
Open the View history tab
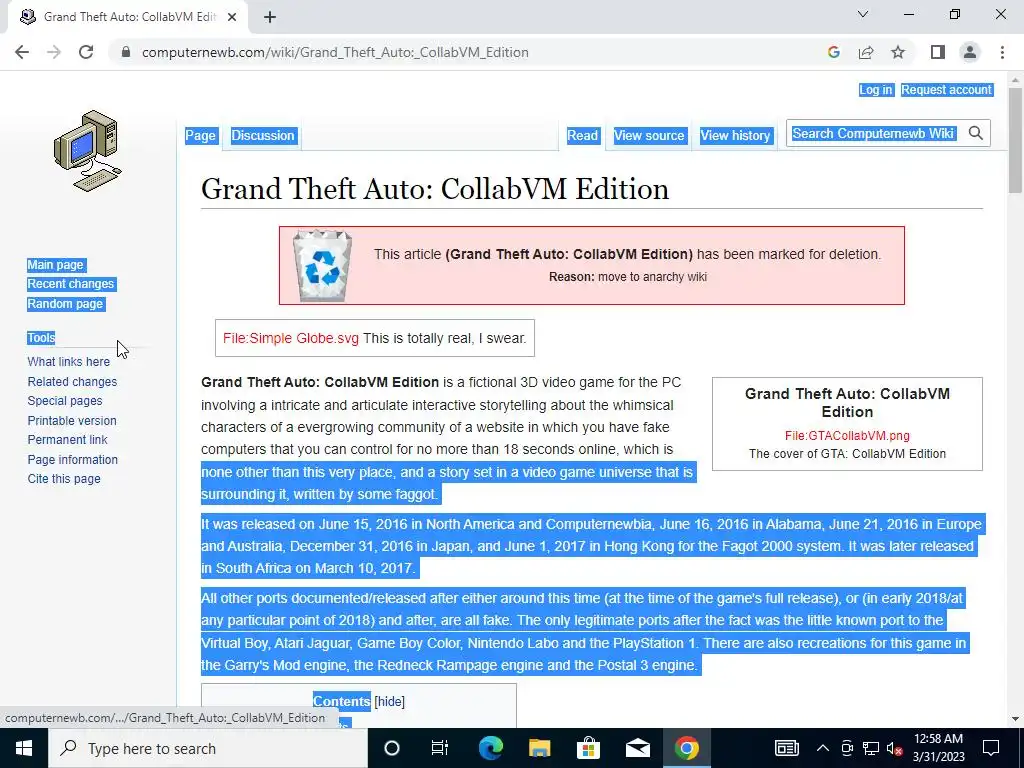click(x=735, y=135)
